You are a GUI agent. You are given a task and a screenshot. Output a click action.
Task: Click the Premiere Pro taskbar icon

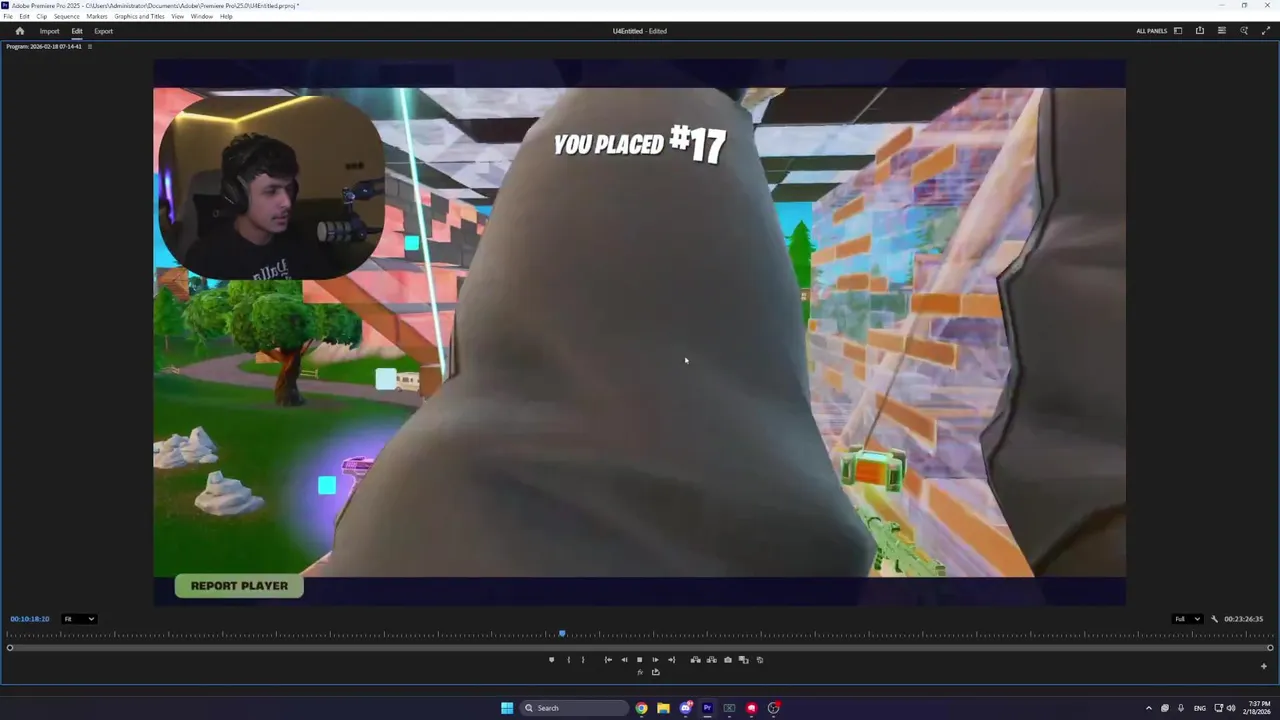tap(707, 708)
